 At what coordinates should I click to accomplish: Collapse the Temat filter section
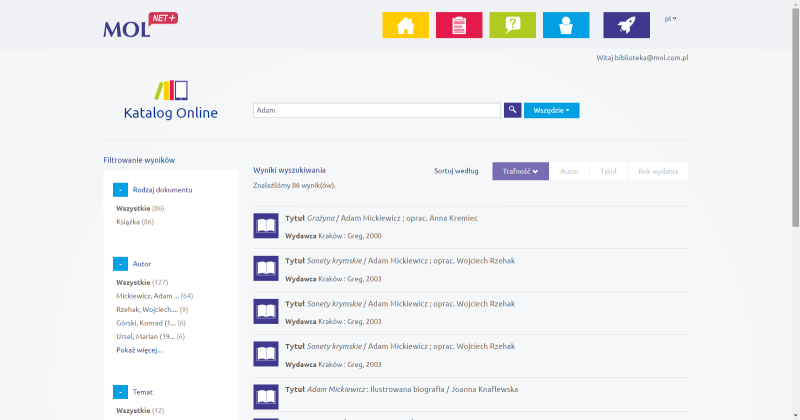coord(120,392)
